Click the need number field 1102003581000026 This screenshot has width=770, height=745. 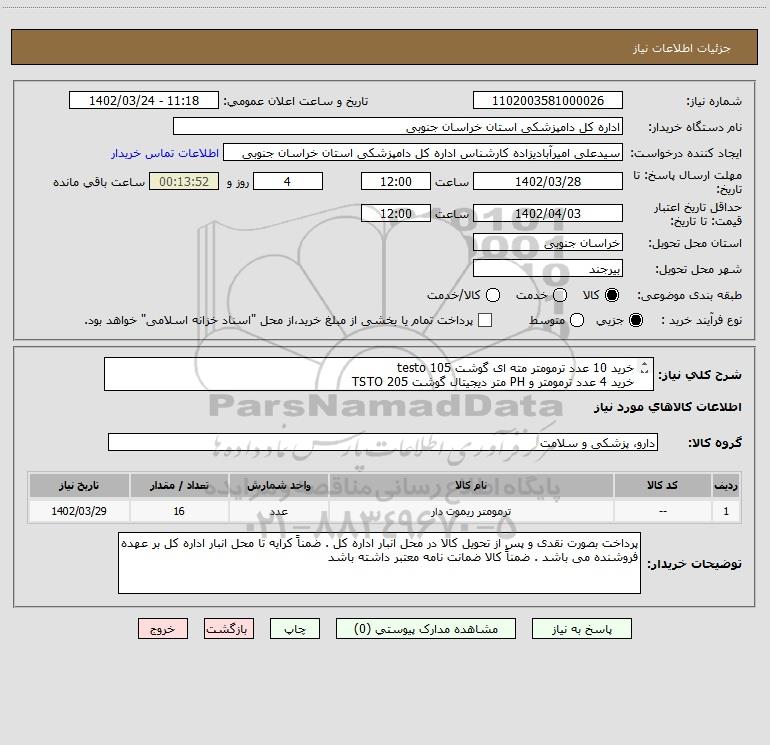tap(548, 101)
